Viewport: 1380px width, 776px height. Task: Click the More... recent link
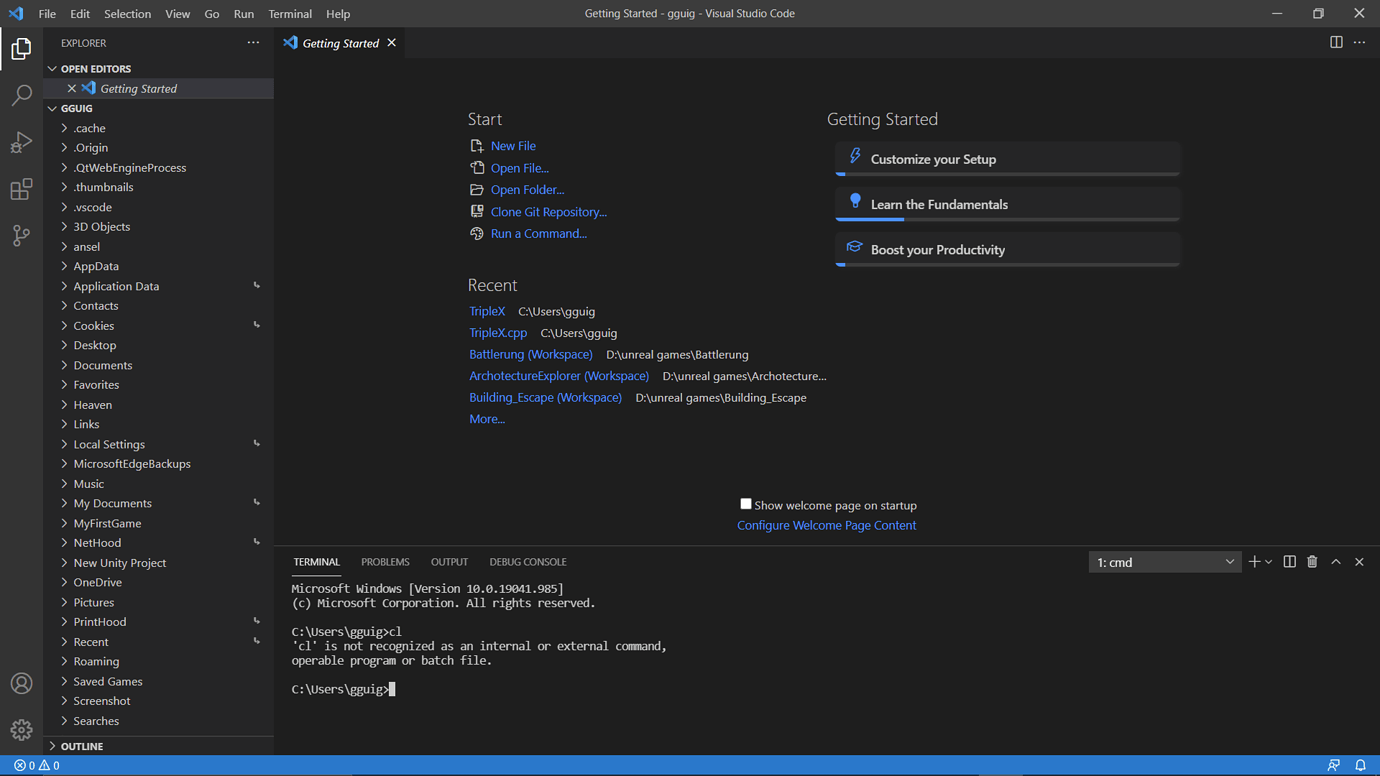487,419
